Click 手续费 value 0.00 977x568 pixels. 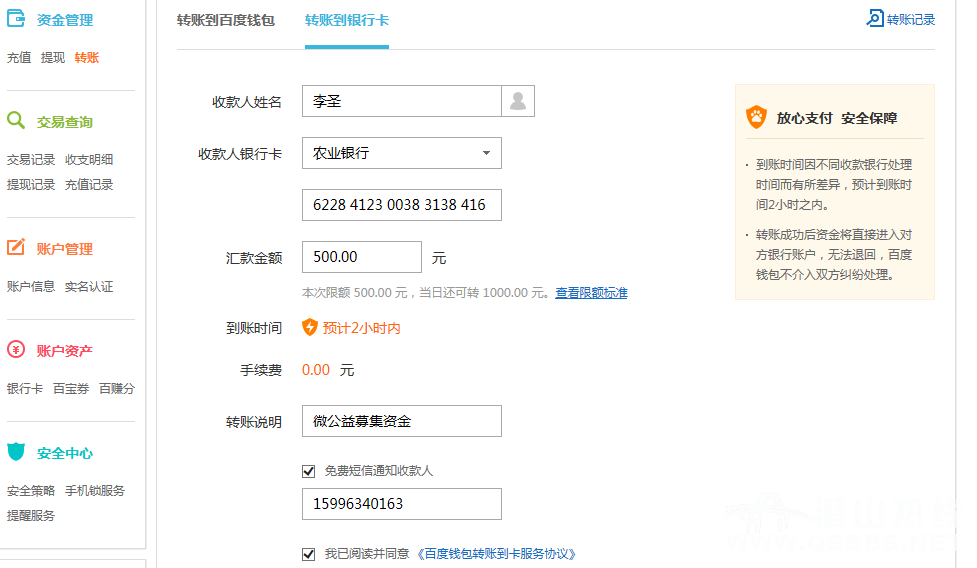316,370
